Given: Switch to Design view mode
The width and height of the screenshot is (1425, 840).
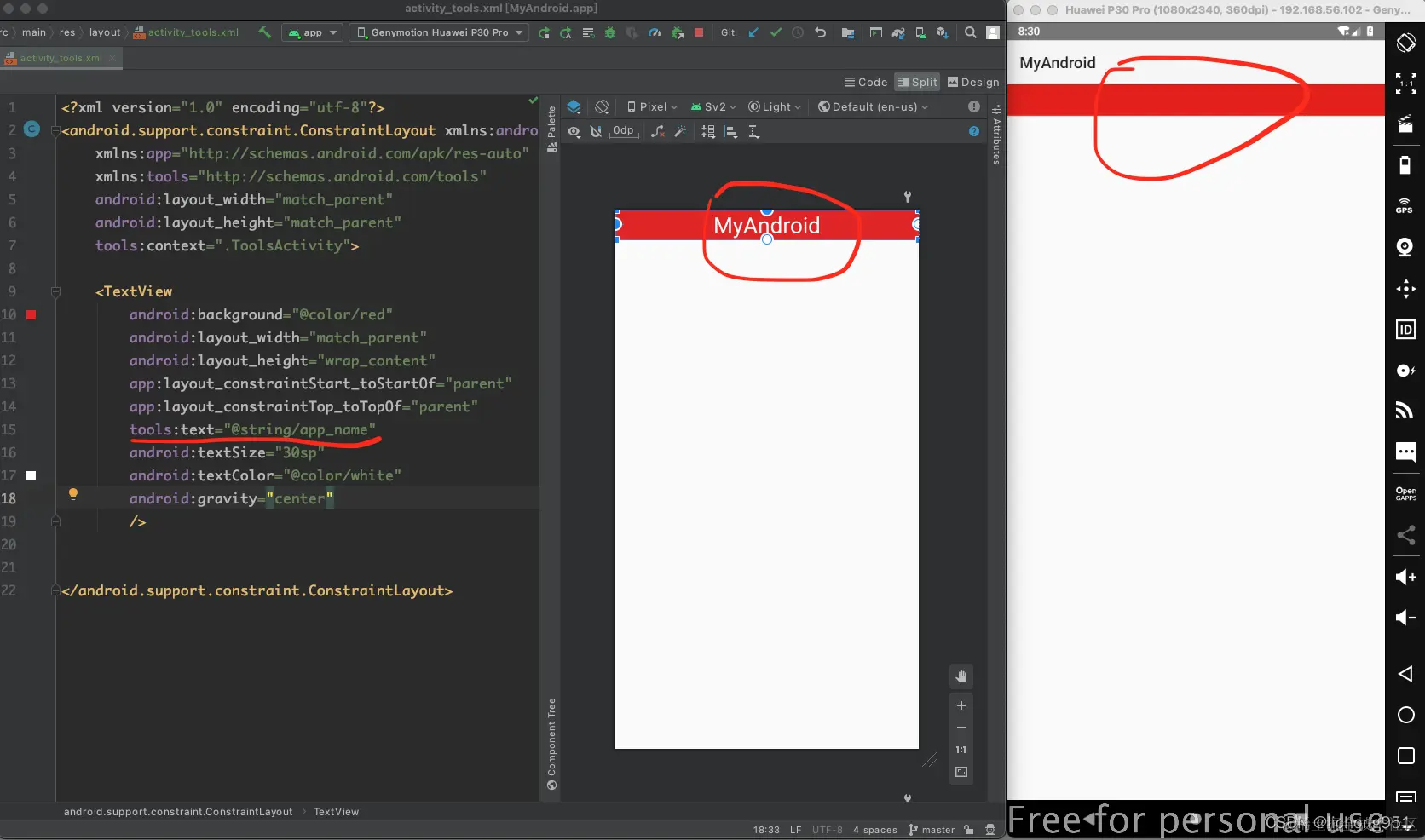Looking at the screenshot, I should pos(973,82).
